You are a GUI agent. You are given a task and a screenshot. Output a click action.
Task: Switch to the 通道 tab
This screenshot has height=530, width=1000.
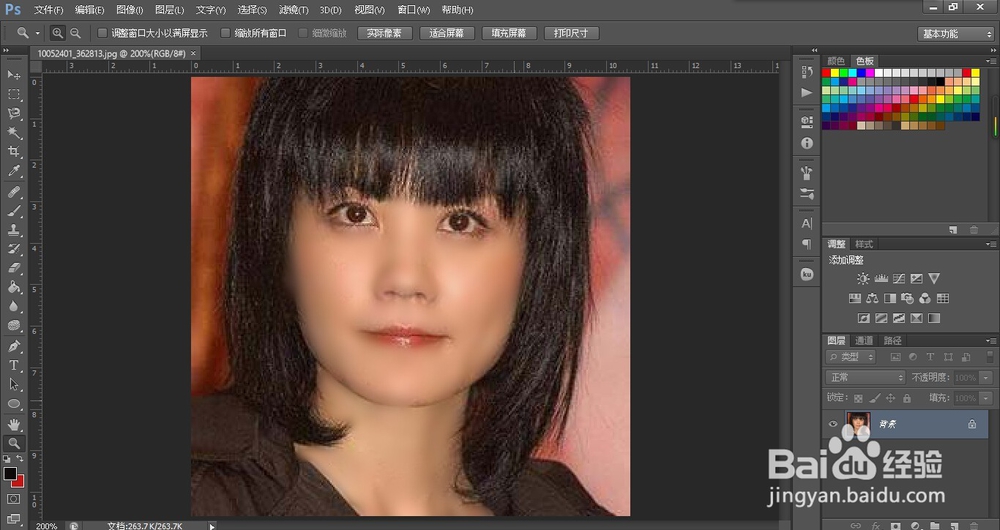(864, 341)
